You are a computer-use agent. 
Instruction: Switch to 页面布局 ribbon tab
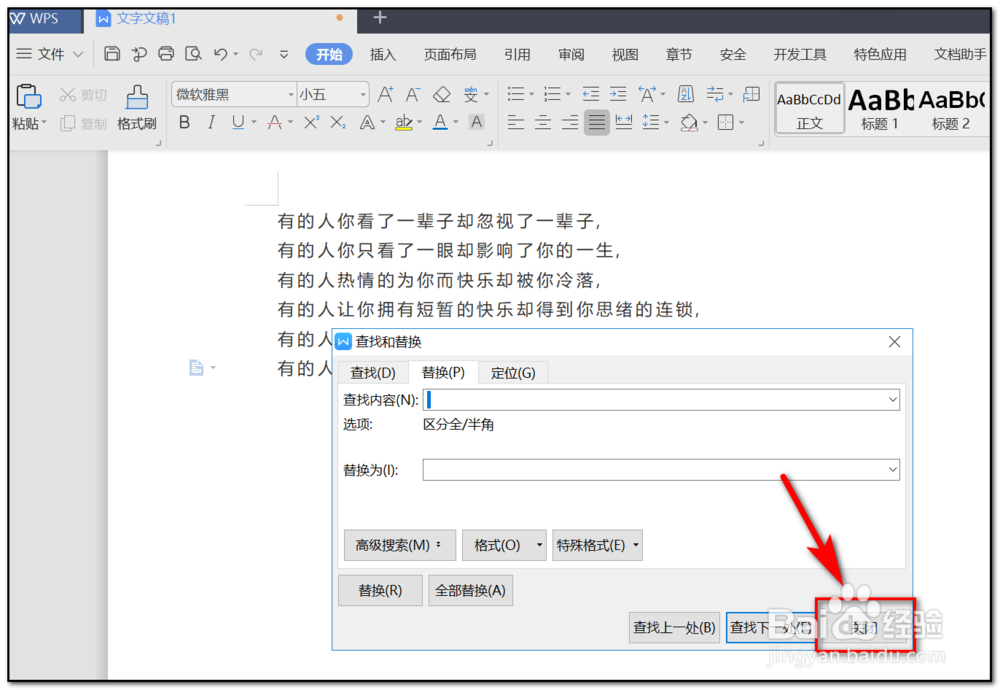point(450,55)
